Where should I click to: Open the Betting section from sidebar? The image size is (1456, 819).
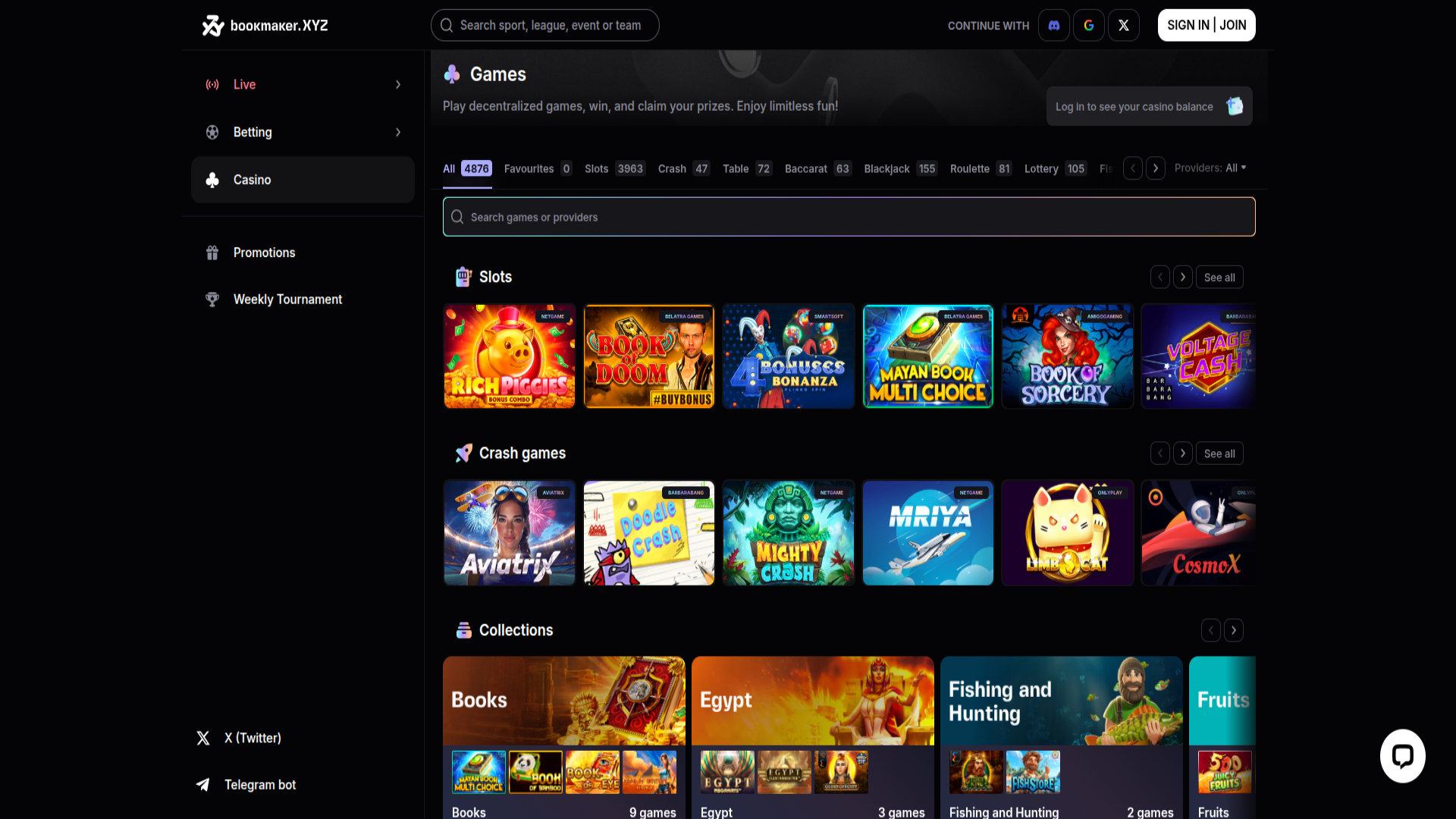[x=253, y=132]
